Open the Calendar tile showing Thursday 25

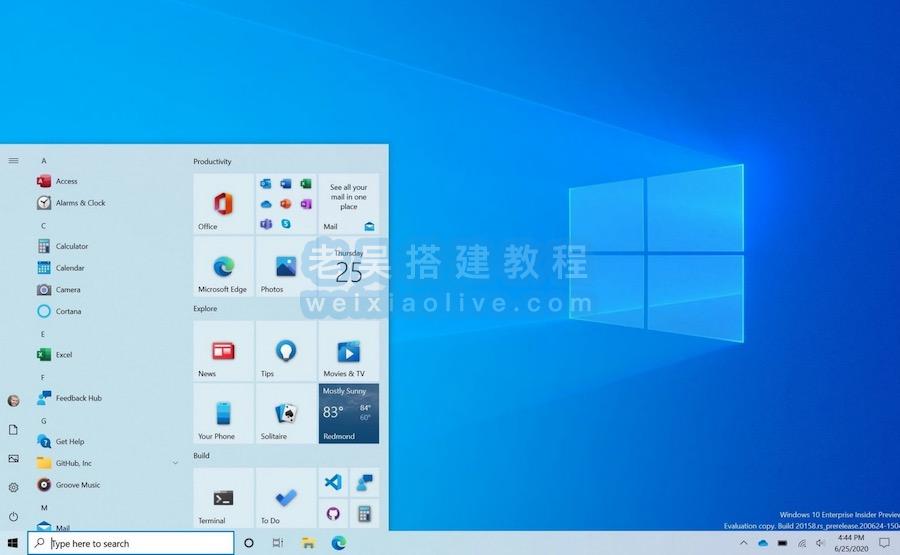click(348, 267)
